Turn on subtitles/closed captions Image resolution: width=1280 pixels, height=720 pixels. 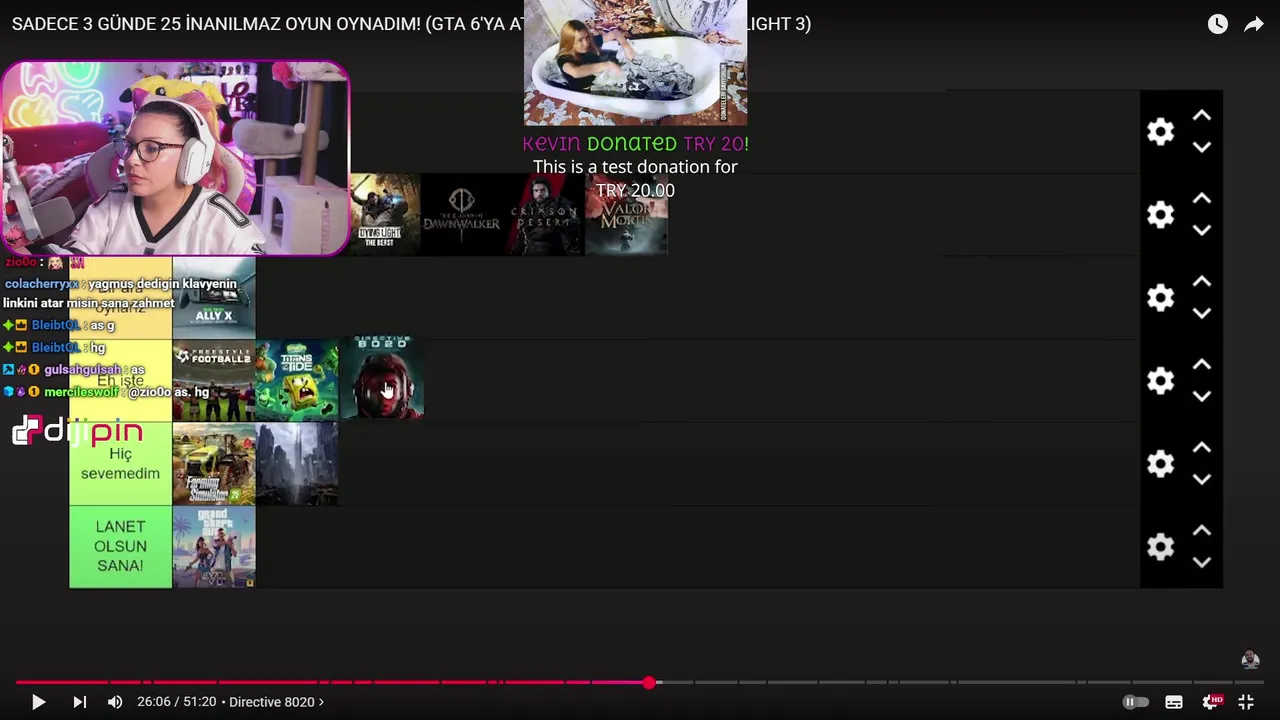[1174, 702]
